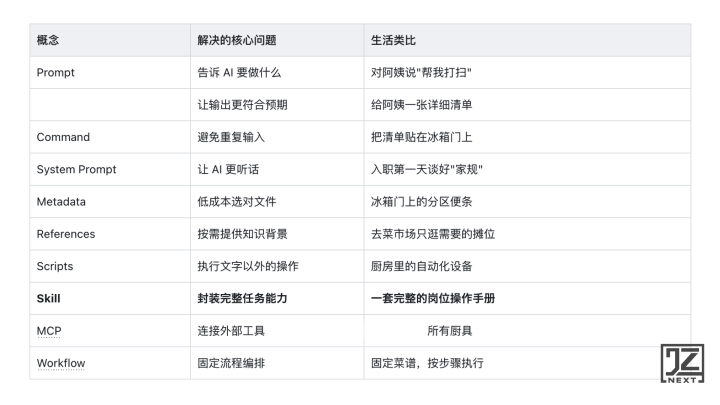Select the bold Skill cell

(49, 298)
